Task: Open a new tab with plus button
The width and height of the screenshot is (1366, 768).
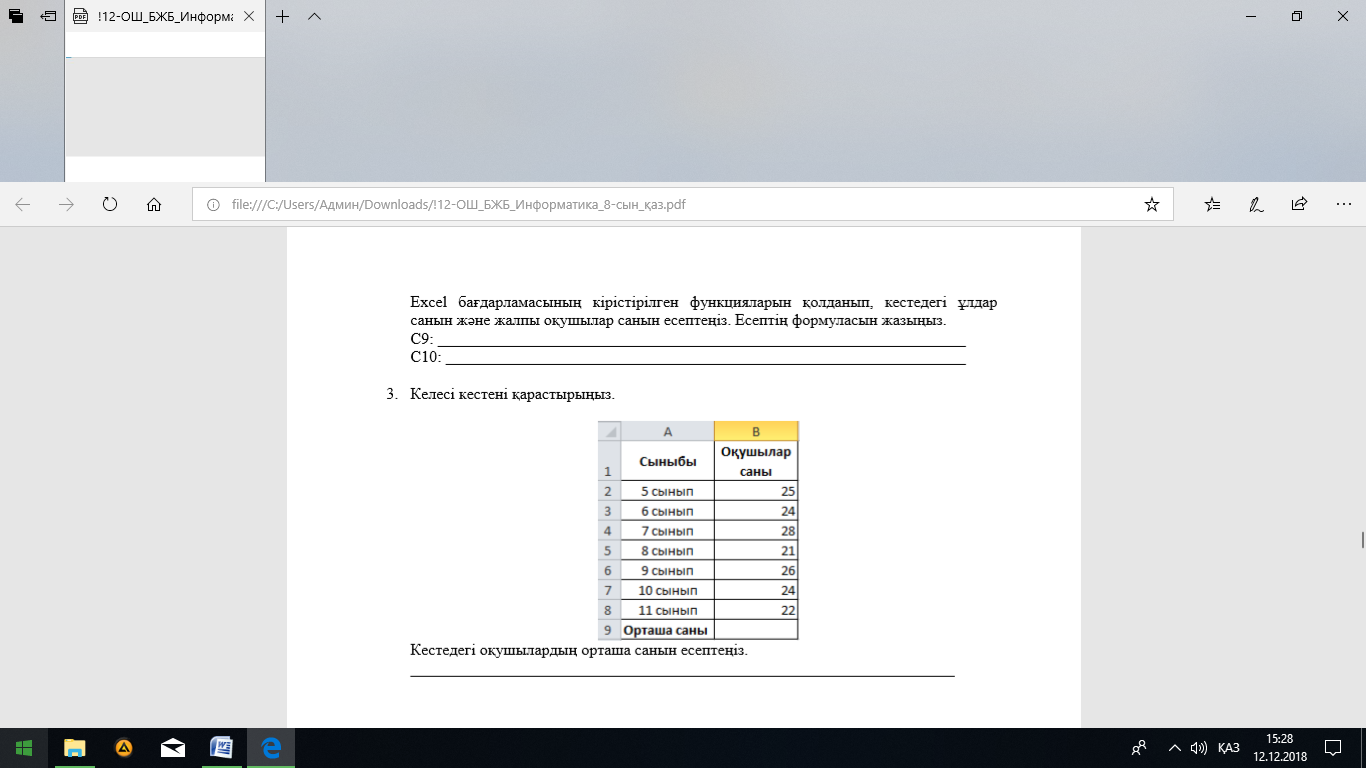Action: [x=283, y=17]
